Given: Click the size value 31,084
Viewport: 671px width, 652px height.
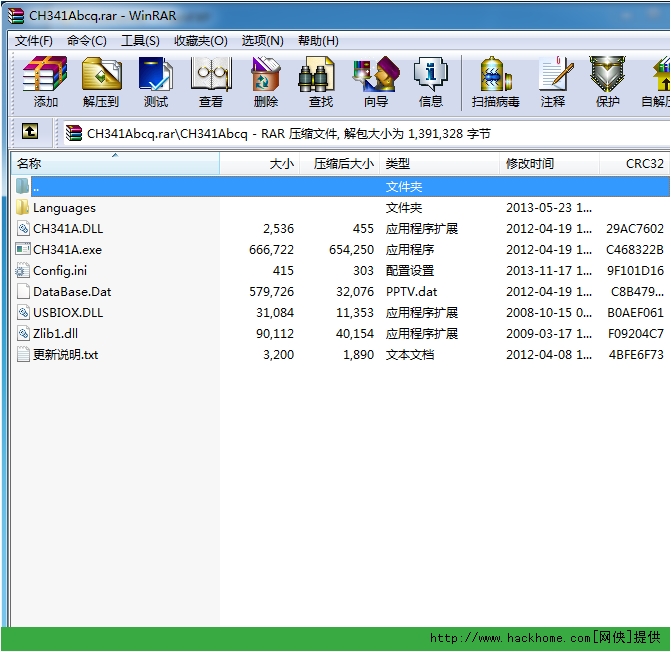Looking at the screenshot, I should coord(275,312).
